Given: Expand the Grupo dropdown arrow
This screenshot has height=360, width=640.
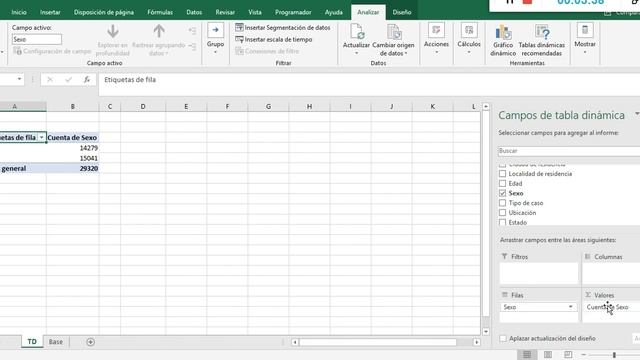Looking at the screenshot, I should (215, 52).
